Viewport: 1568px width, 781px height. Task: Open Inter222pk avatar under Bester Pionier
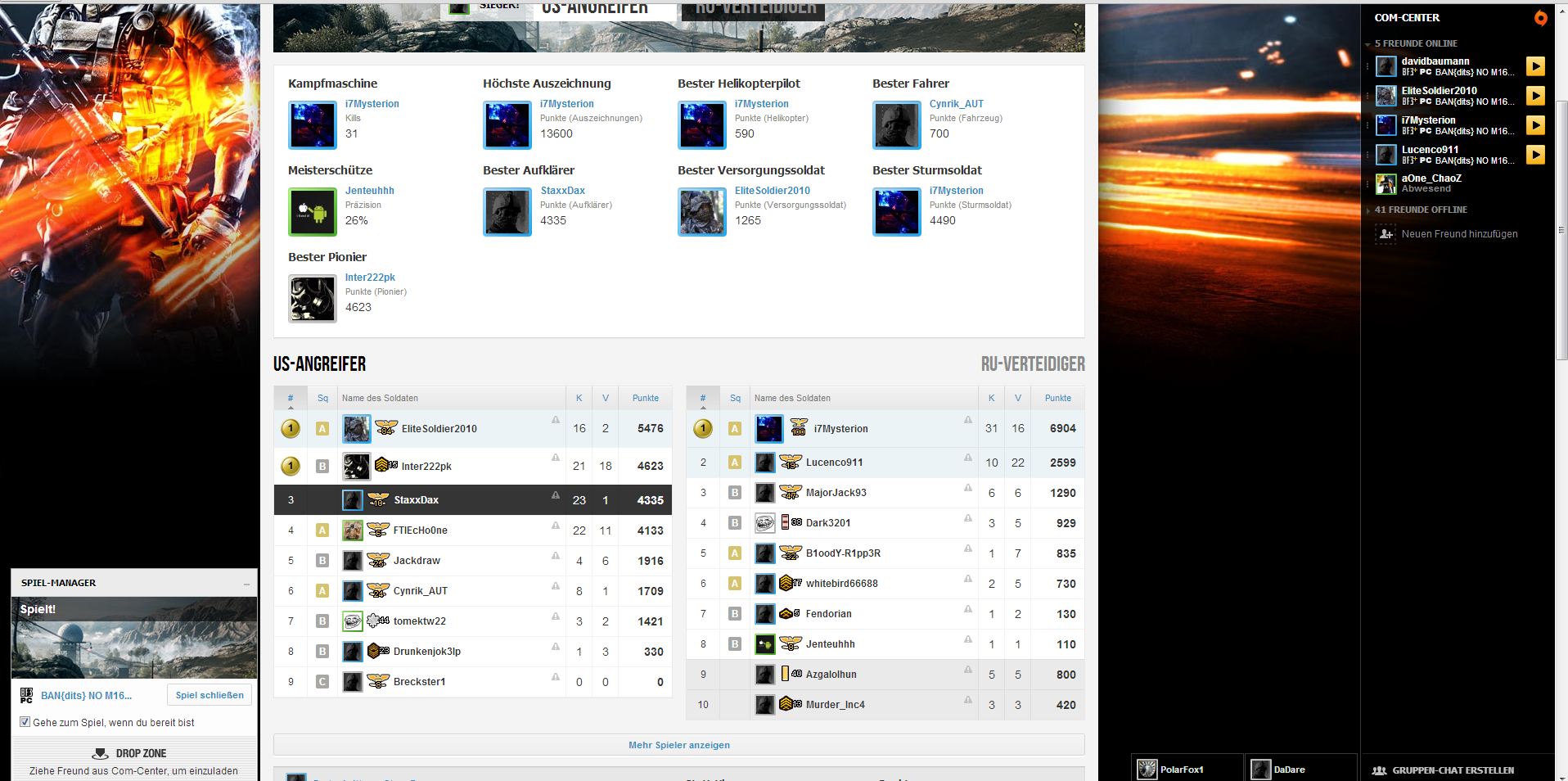[x=313, y=299]
